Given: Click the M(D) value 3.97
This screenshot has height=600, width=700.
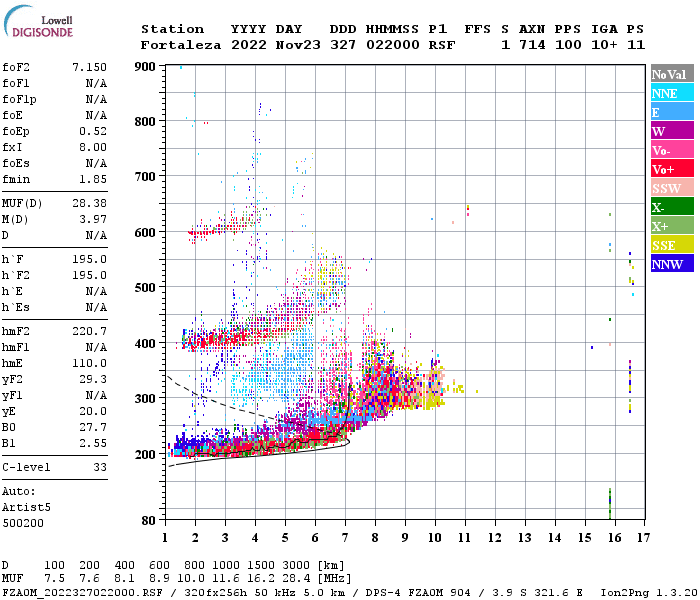Looking at the screenshot, I should tap(93, 220).
